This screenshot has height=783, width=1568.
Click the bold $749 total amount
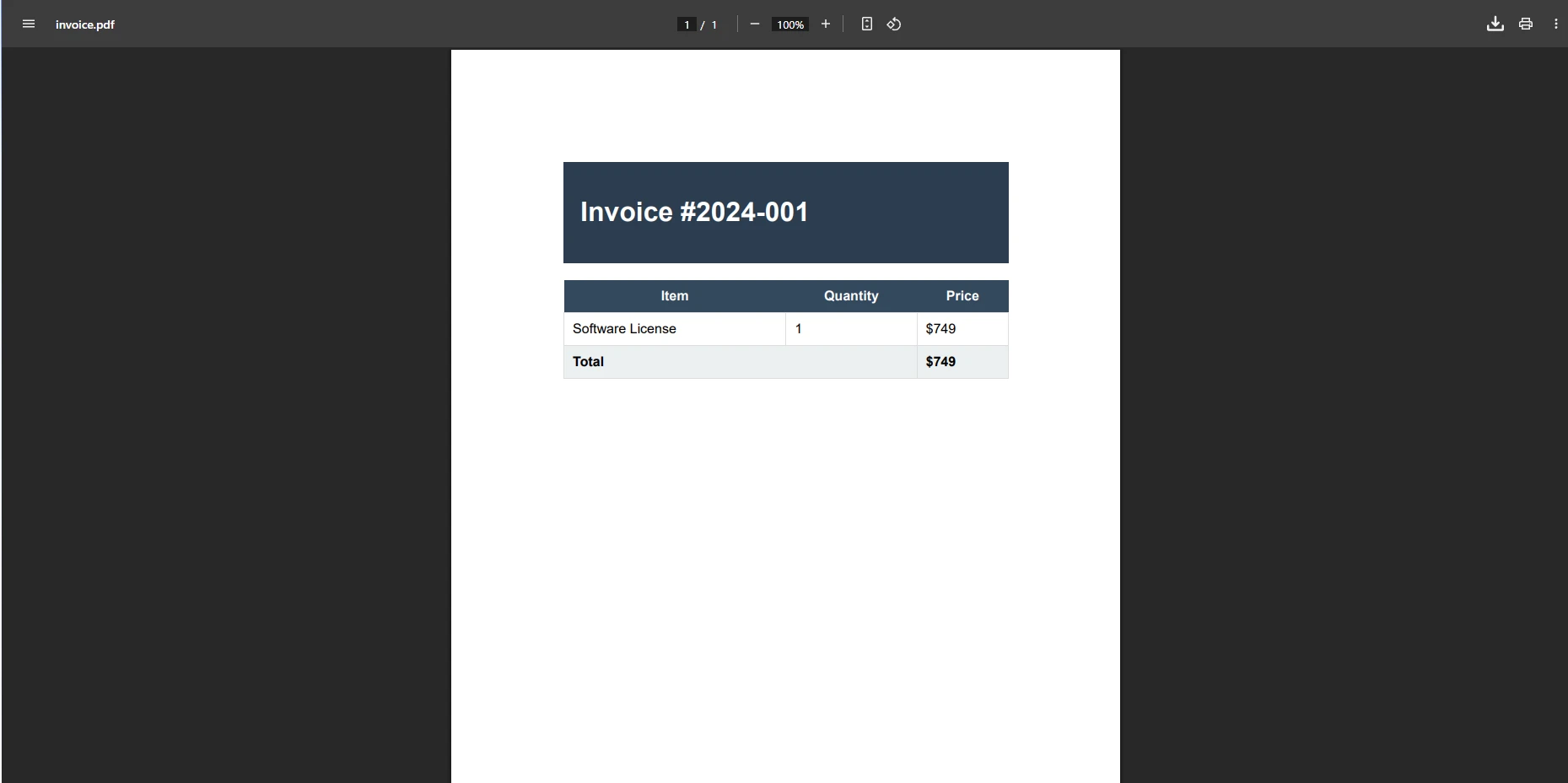pos(940,362)
